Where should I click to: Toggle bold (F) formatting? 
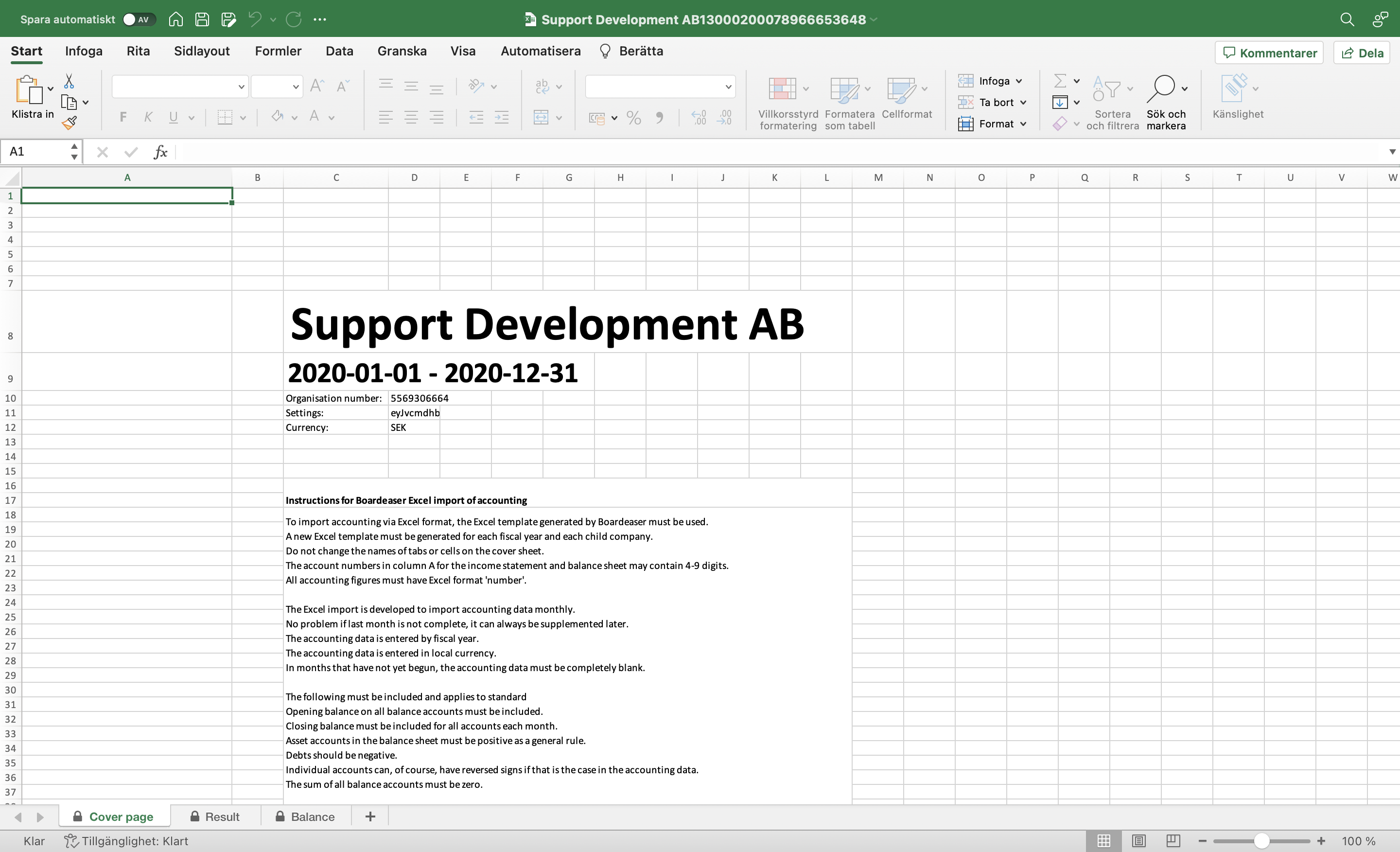pos(122,118)
